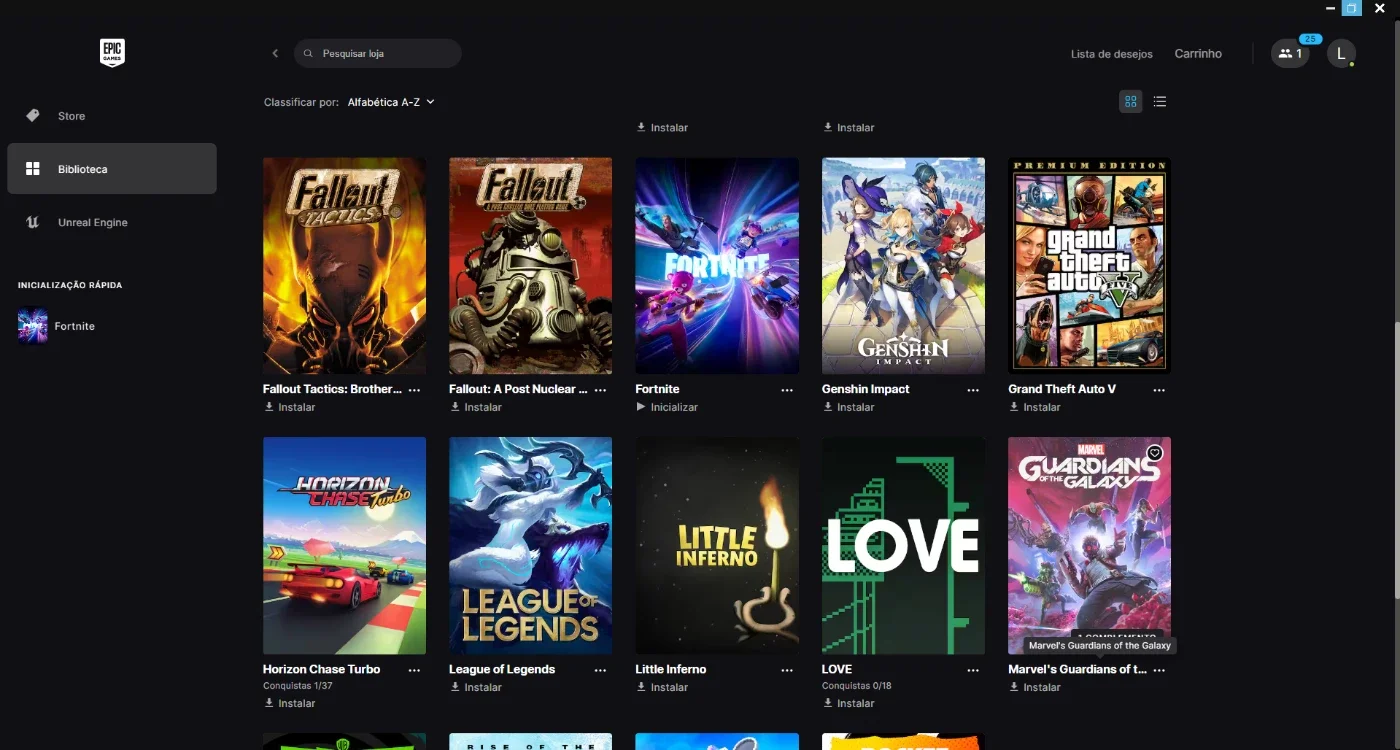Open Fallout Tactics cover thumbnail
Image resolution: width=1400 pixels, height=750 pixels.
(344, 265)
